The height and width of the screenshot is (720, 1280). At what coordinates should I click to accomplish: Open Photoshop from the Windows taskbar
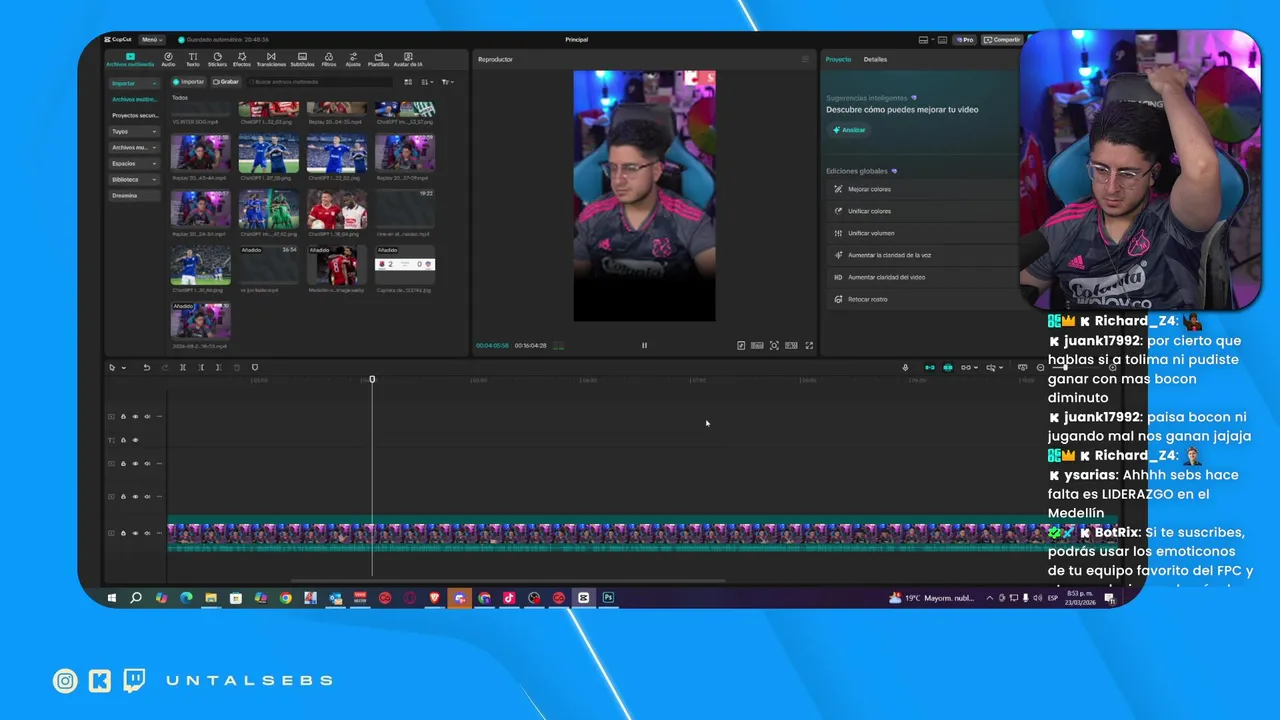click(608, 598)
